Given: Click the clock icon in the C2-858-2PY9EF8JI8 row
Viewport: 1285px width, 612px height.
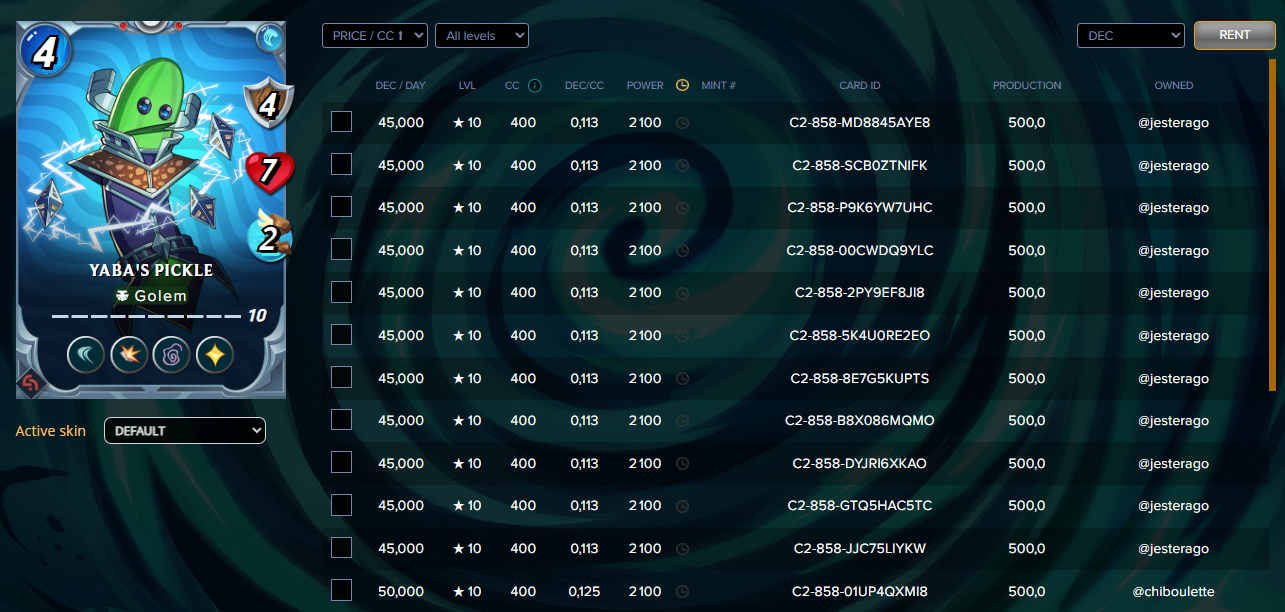Looking at the screenshot, I should [x=682, y=293].
